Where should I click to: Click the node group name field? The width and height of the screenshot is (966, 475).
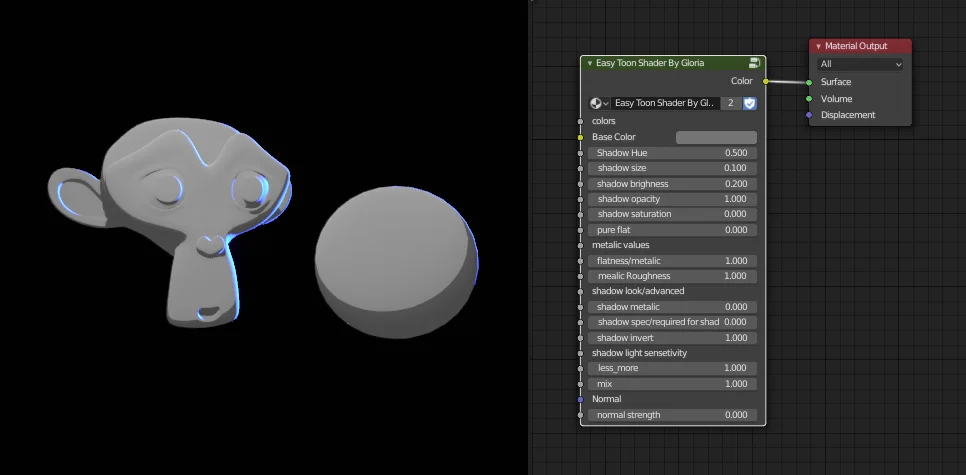click(665, 104)
